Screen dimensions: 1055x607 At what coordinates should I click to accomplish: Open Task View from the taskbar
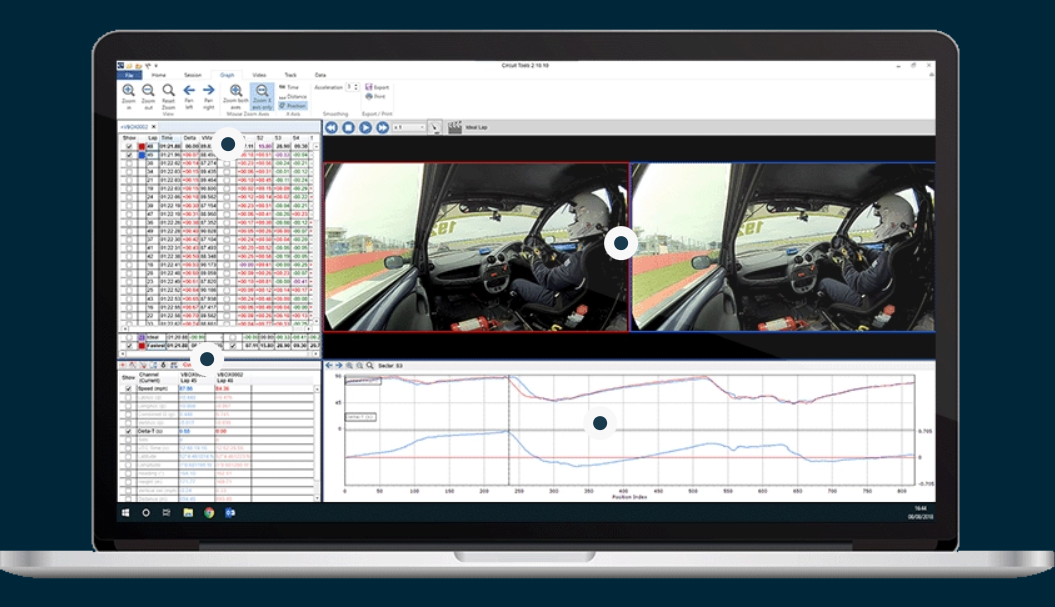pyautogui.click(x=166, y=513)
